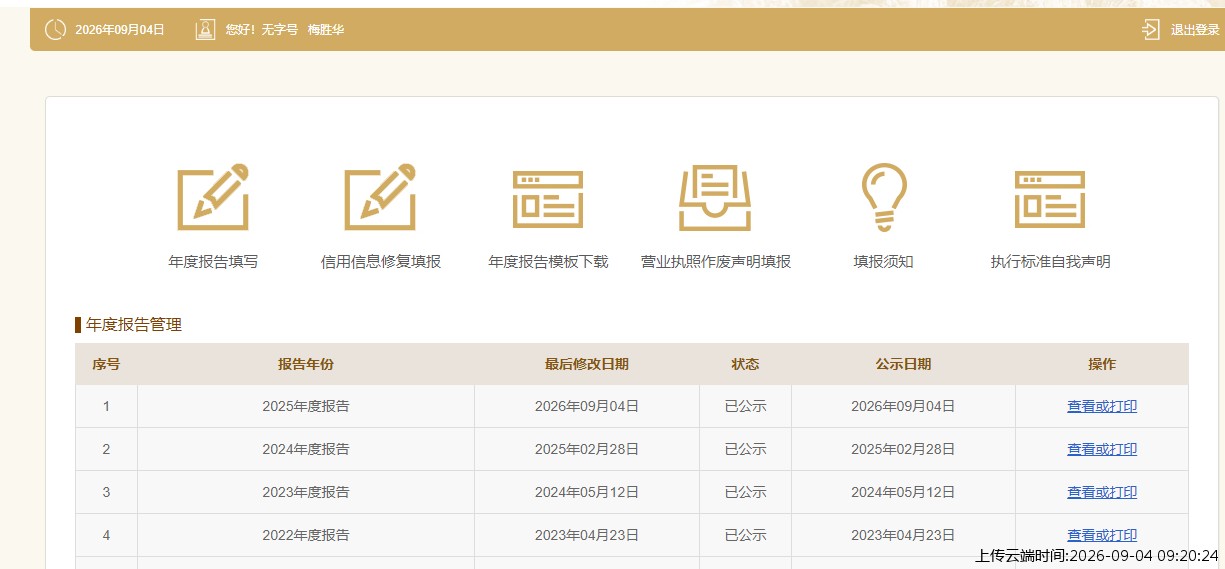Click the 年度报告管理 section heading
This screenshot has width=1225, height=569.
click(x=134, y=325)
